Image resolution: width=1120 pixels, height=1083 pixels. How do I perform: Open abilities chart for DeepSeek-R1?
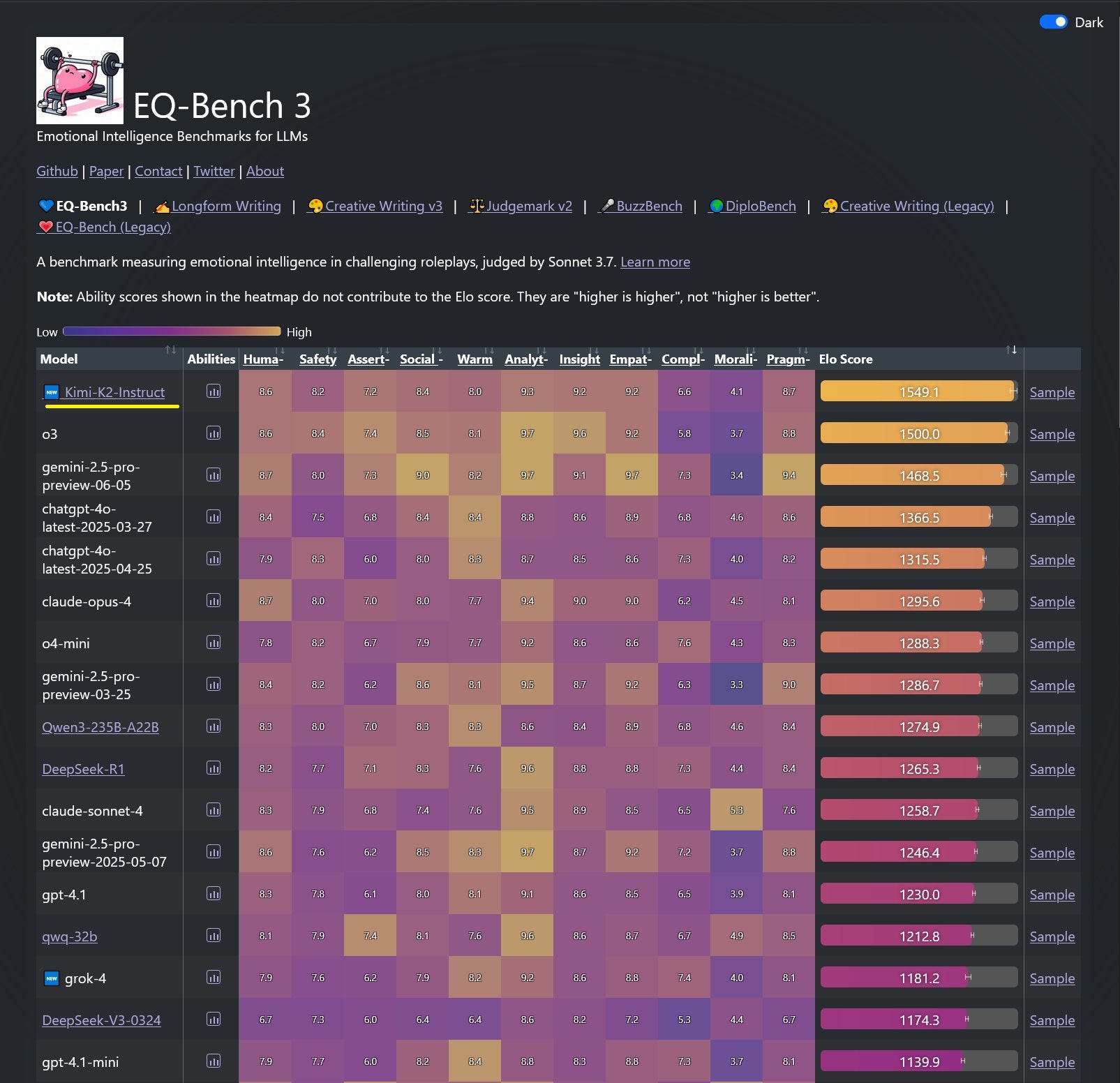coord(214,768)
